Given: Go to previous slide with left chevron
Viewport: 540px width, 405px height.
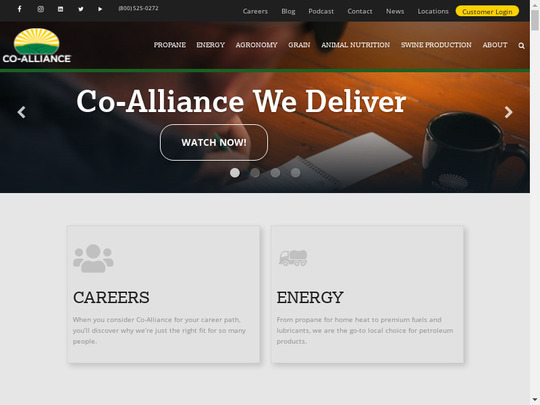Looking at the screenshot, I should (21, 112).
